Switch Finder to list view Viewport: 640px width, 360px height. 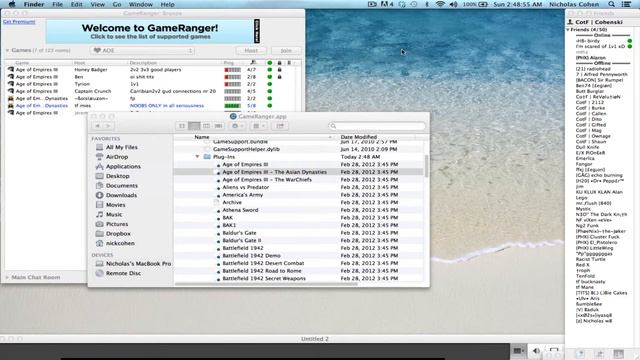pyautogui.click(x=194, y=126)
